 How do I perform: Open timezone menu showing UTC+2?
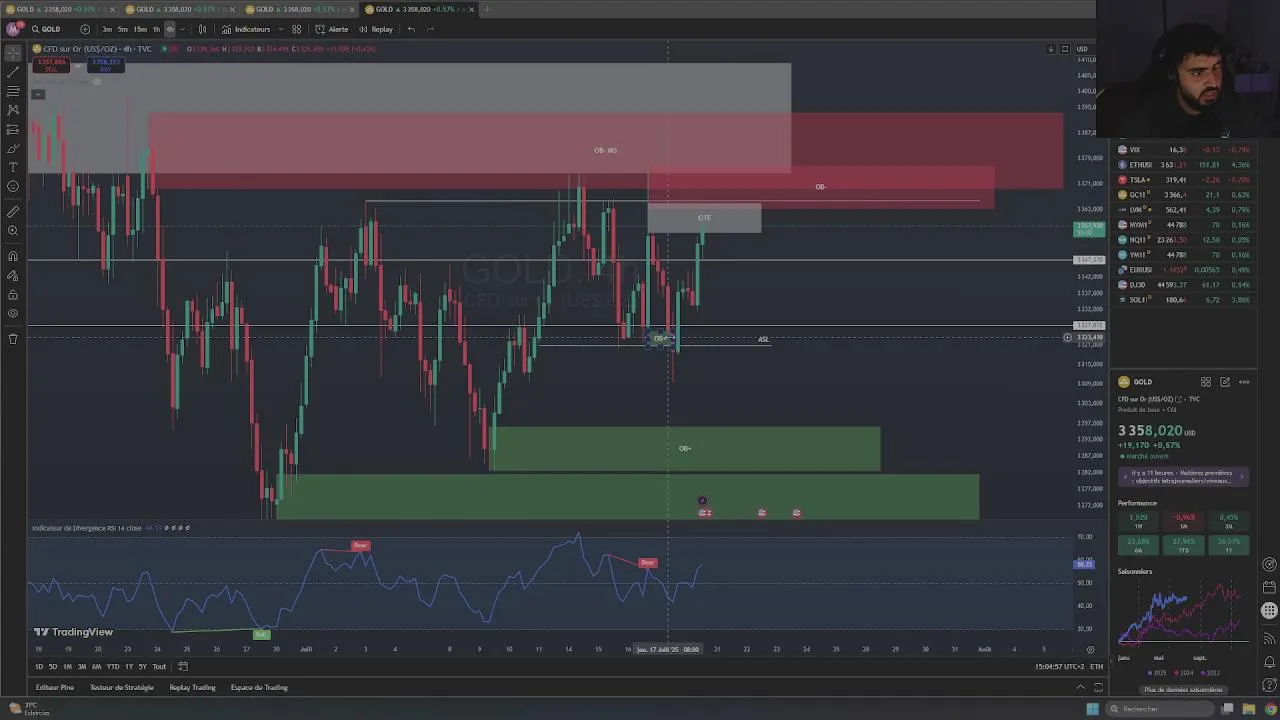[x=1061, y=666]
